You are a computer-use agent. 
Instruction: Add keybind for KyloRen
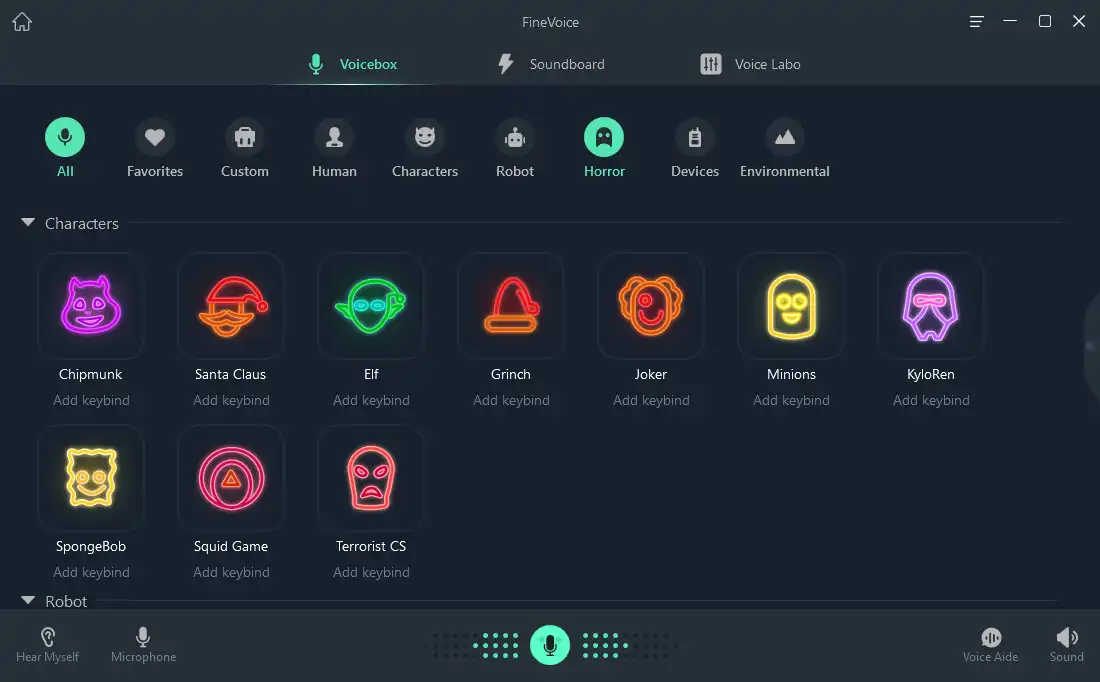point(931,400)
